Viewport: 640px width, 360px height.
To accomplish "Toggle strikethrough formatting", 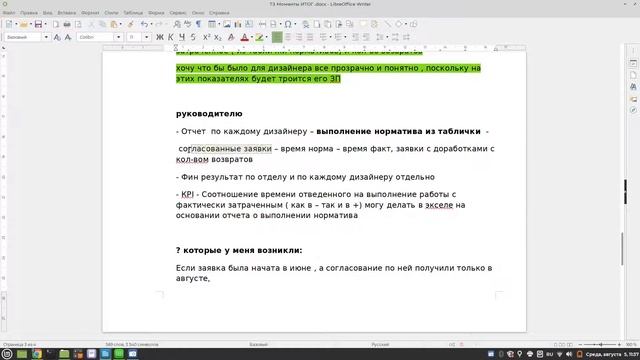I will pos(193,37).
